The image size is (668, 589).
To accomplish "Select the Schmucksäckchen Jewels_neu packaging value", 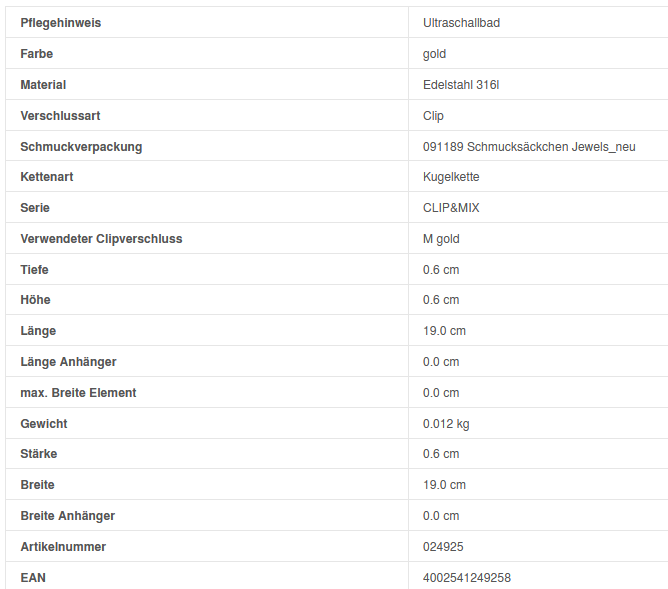I will (529, 147).
